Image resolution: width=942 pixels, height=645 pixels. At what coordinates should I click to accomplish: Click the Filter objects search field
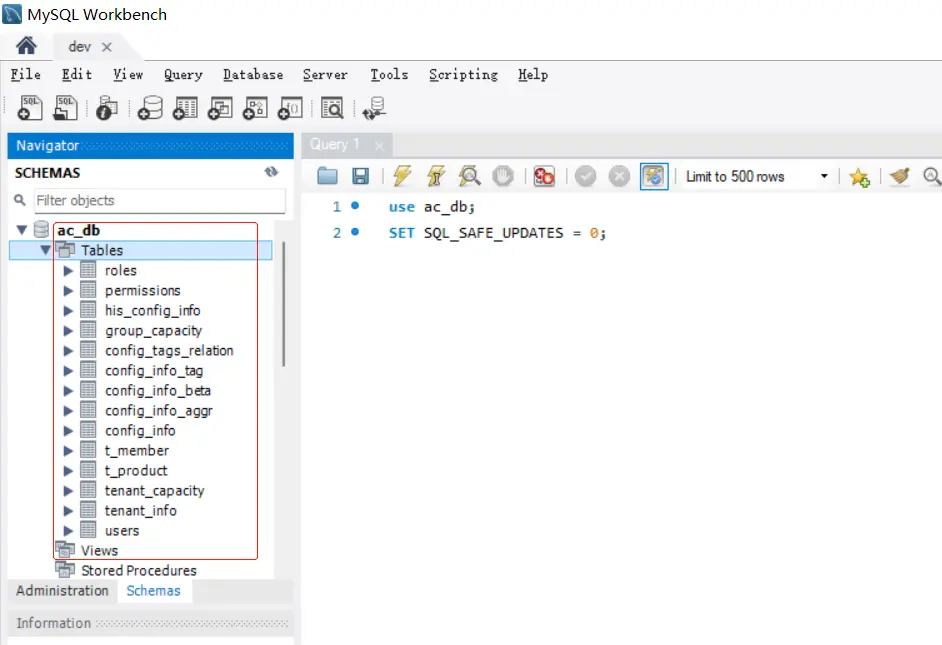(x=160, y=201)
